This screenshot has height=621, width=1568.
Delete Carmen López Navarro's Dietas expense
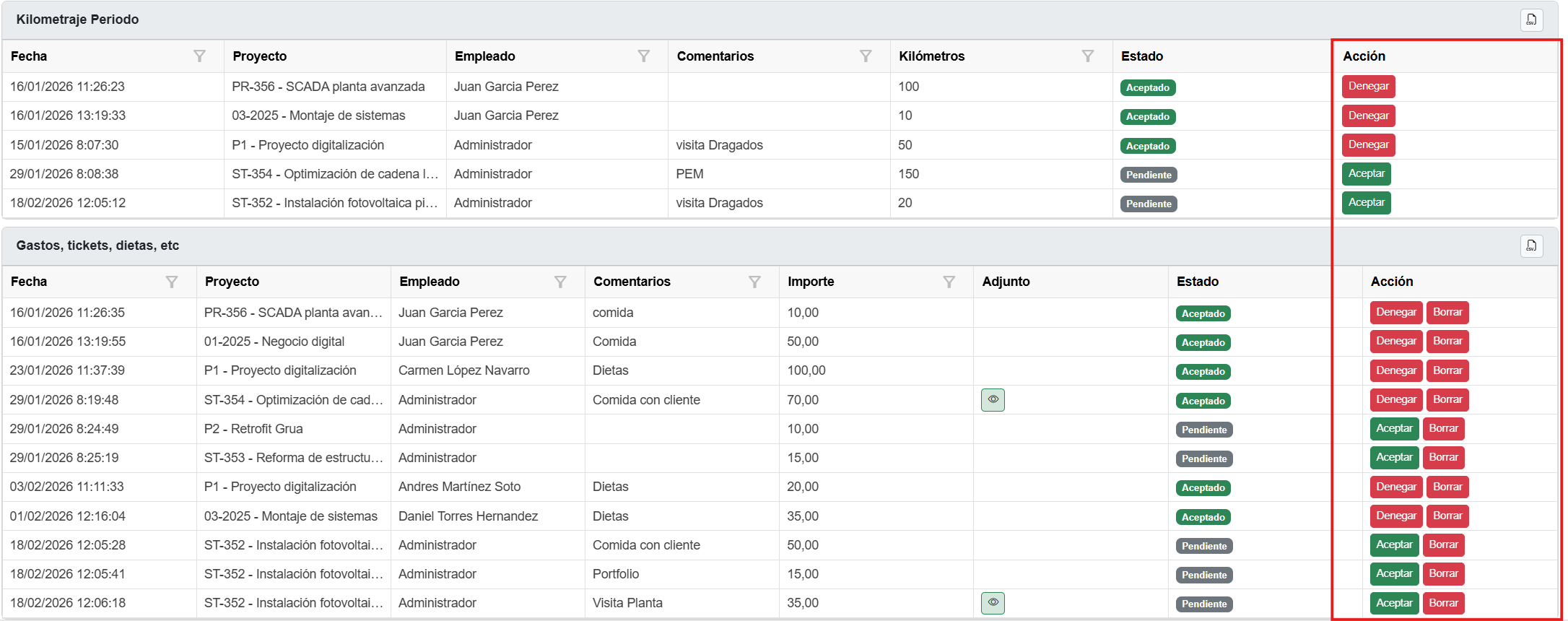point(1447,370)
